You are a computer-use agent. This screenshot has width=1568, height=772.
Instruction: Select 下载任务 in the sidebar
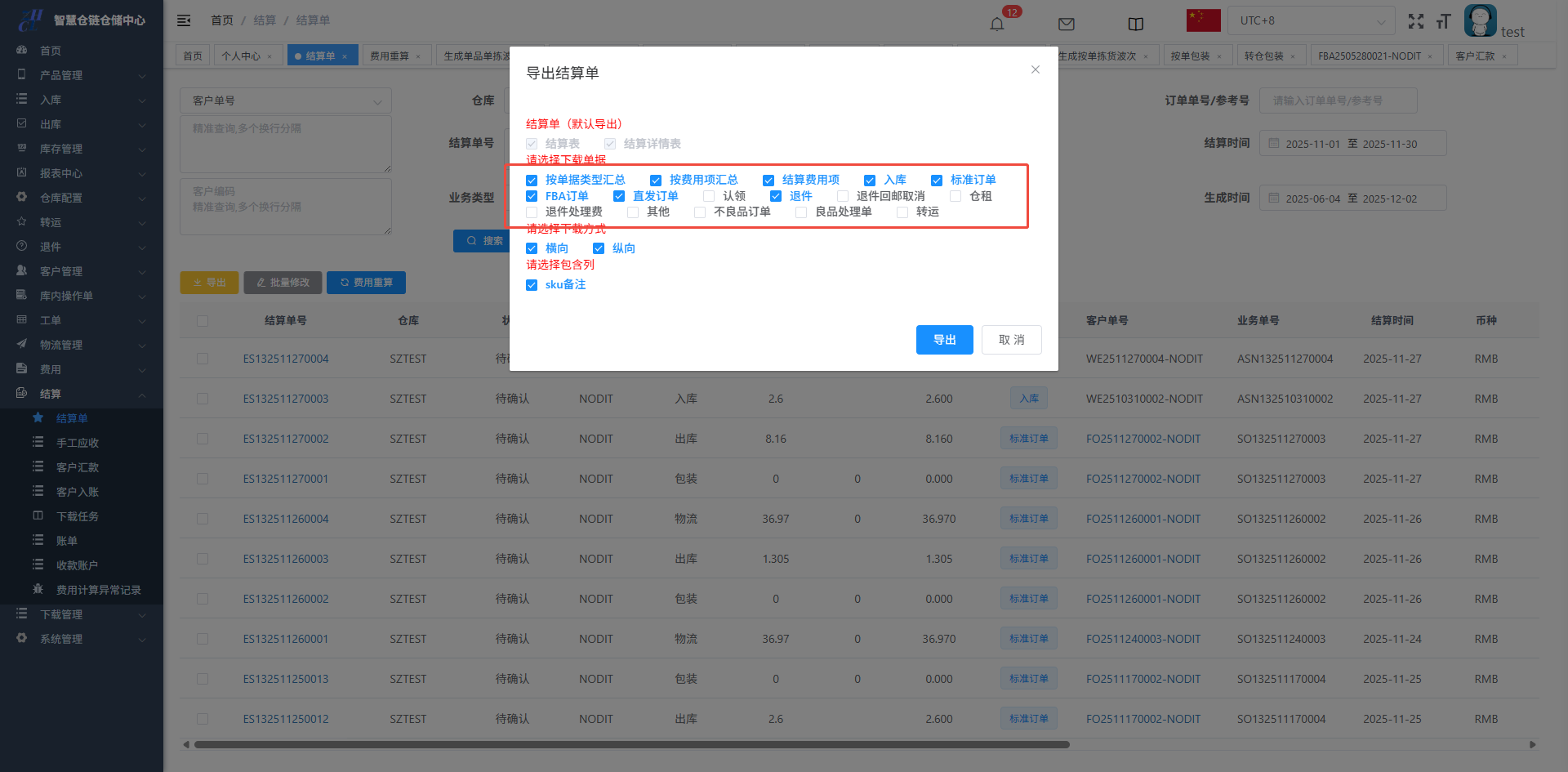pos(78,516)
